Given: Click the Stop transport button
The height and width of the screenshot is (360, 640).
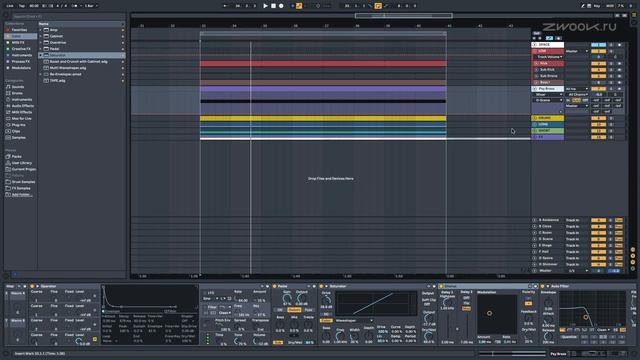Looking at the screenshot, I should pyautogui.click(x=273, y=6).
